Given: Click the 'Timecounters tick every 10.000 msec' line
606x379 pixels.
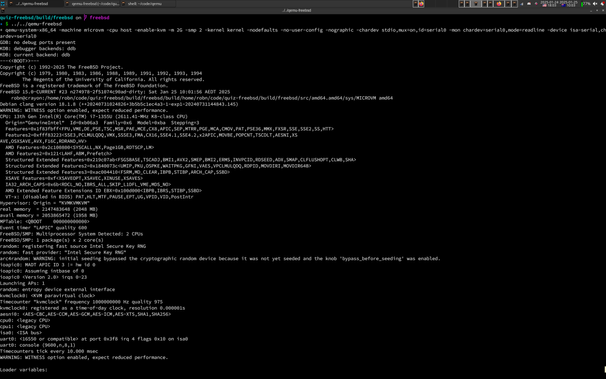Looking at the screenshot, I should tap(49, 352).
